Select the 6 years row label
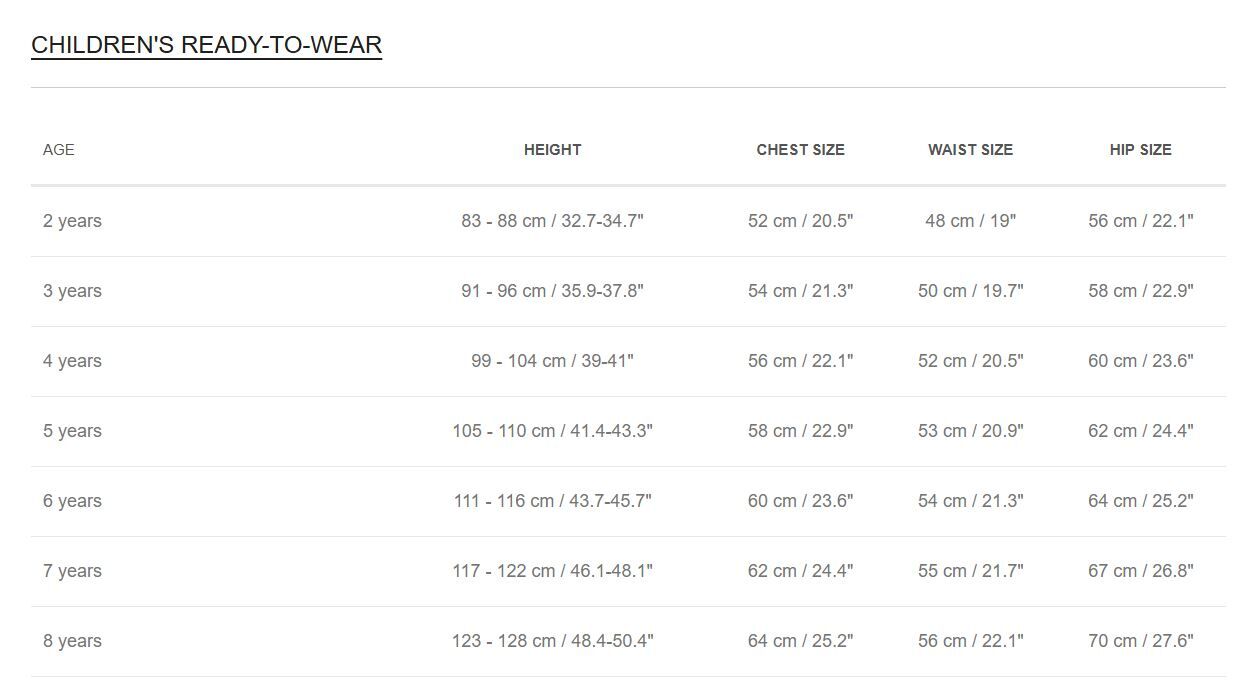 click(x=72, y=501)
